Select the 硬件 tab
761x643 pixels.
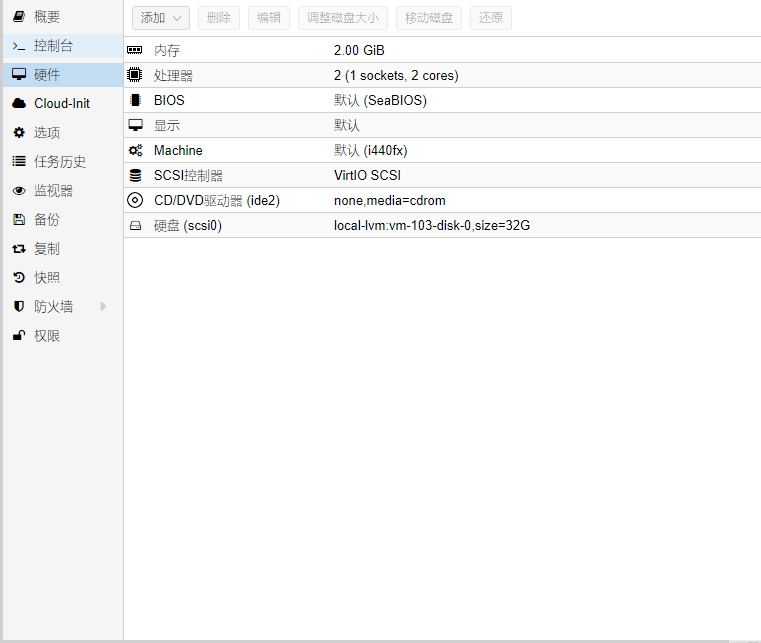tap(63, 75)
